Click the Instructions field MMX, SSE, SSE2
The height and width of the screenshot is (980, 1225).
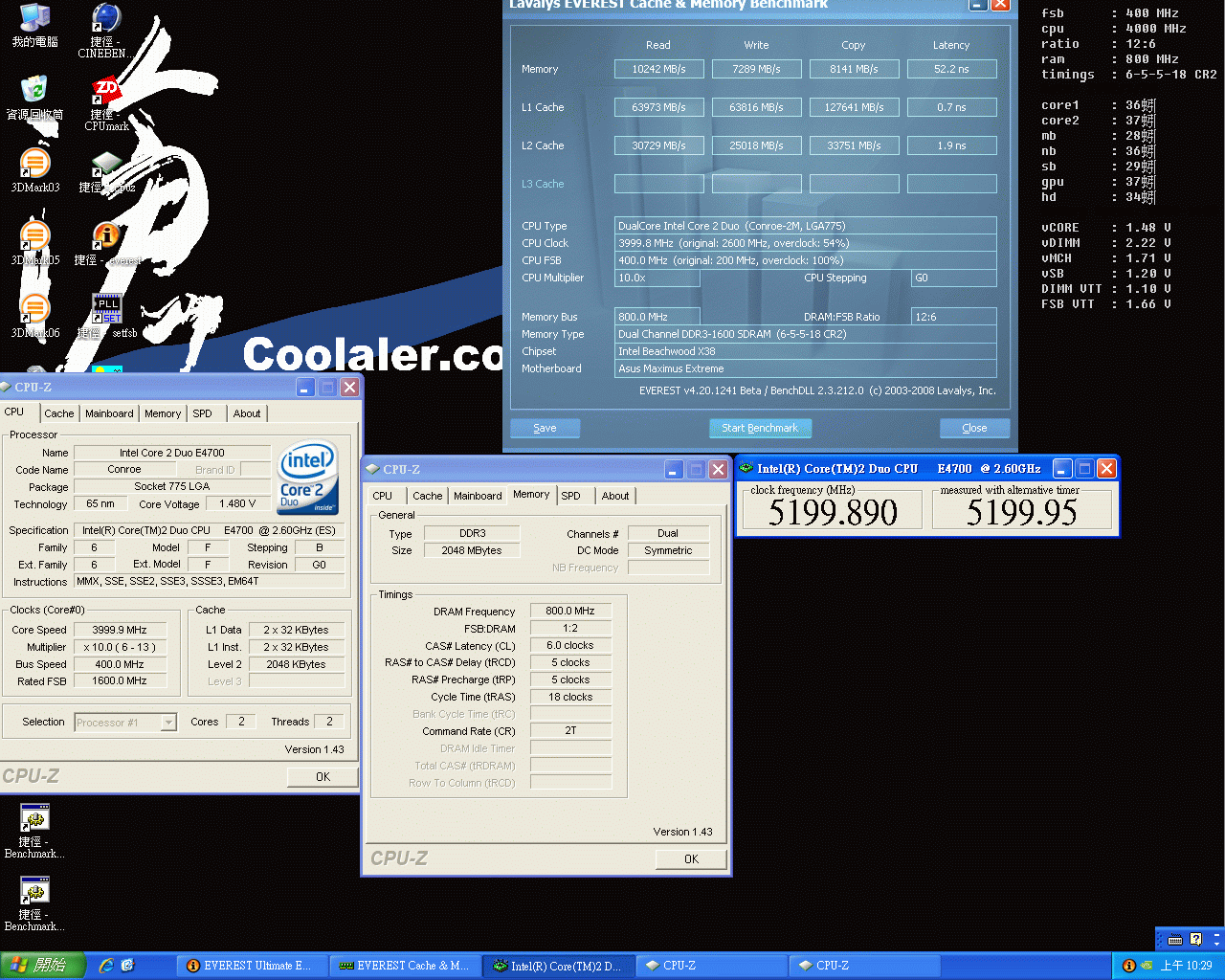[x=210, y=581]
